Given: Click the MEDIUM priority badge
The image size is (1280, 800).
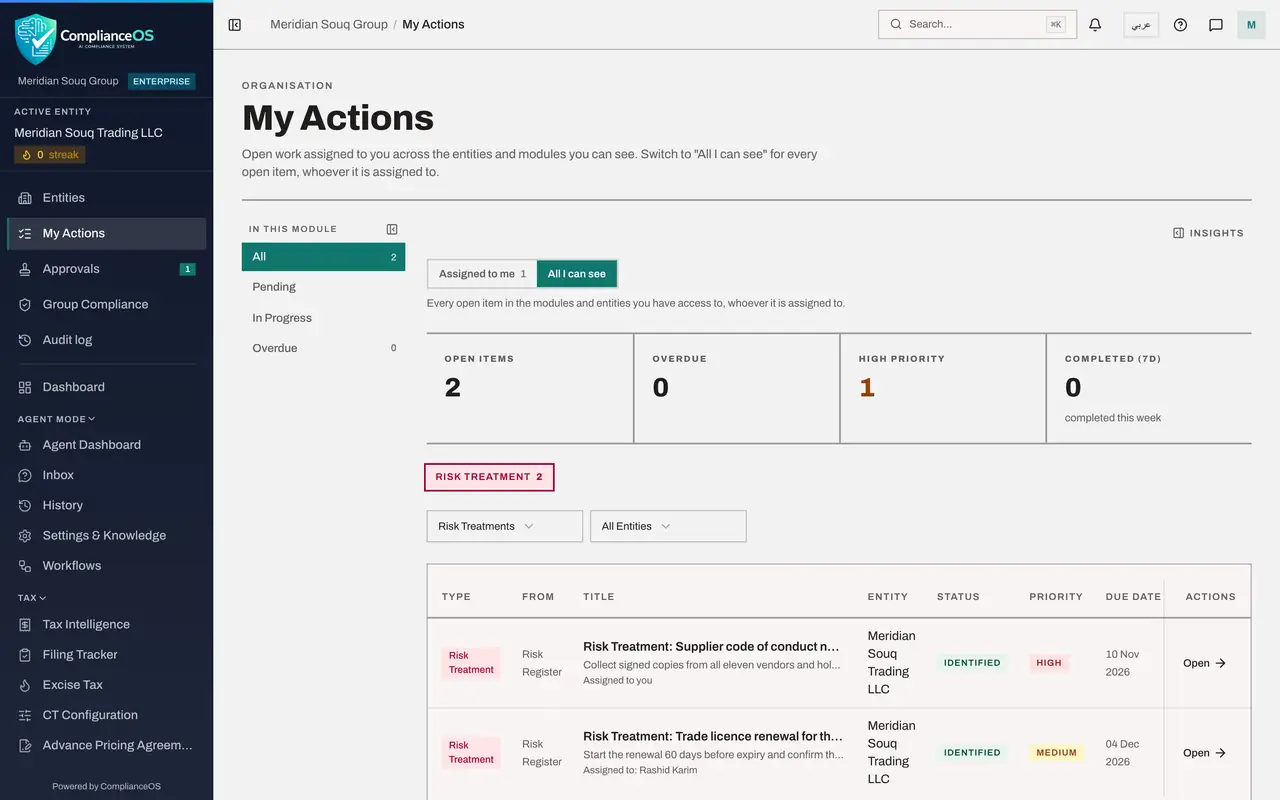Looking at the screenshot, I should [1057, 753].
